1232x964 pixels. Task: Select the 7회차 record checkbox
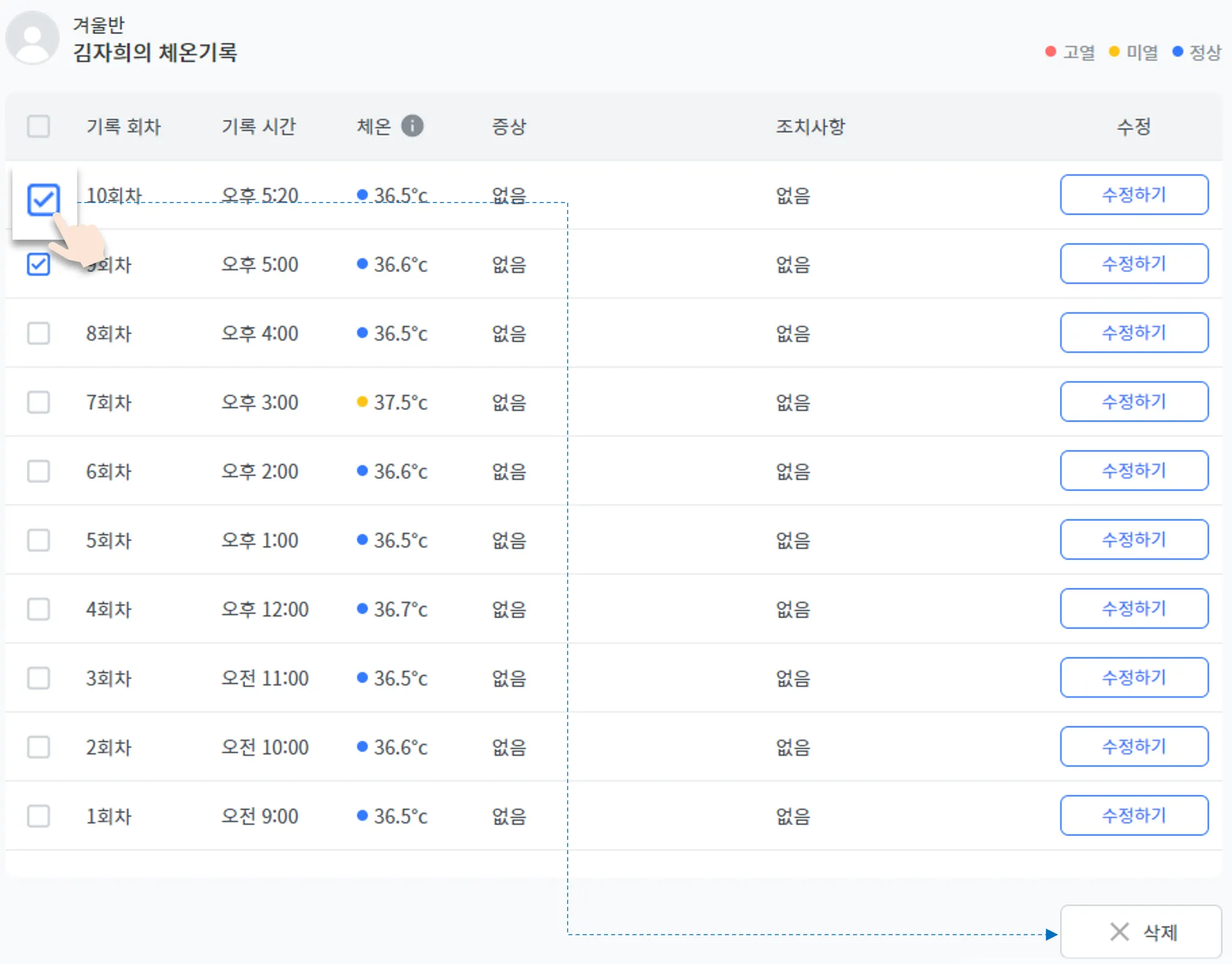(x=38, y=402)
